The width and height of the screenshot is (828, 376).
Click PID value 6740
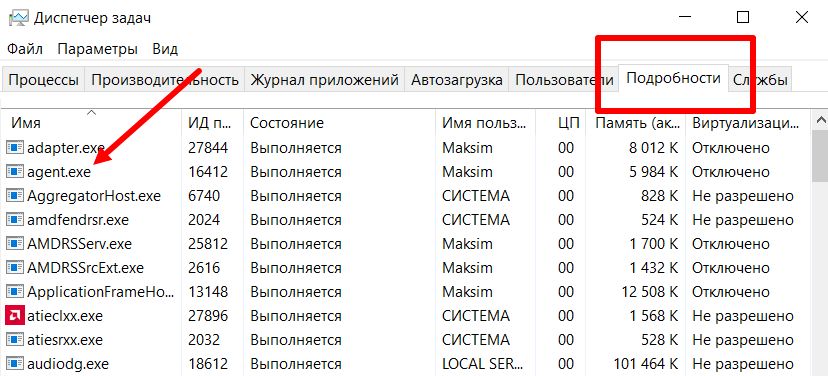204,196
